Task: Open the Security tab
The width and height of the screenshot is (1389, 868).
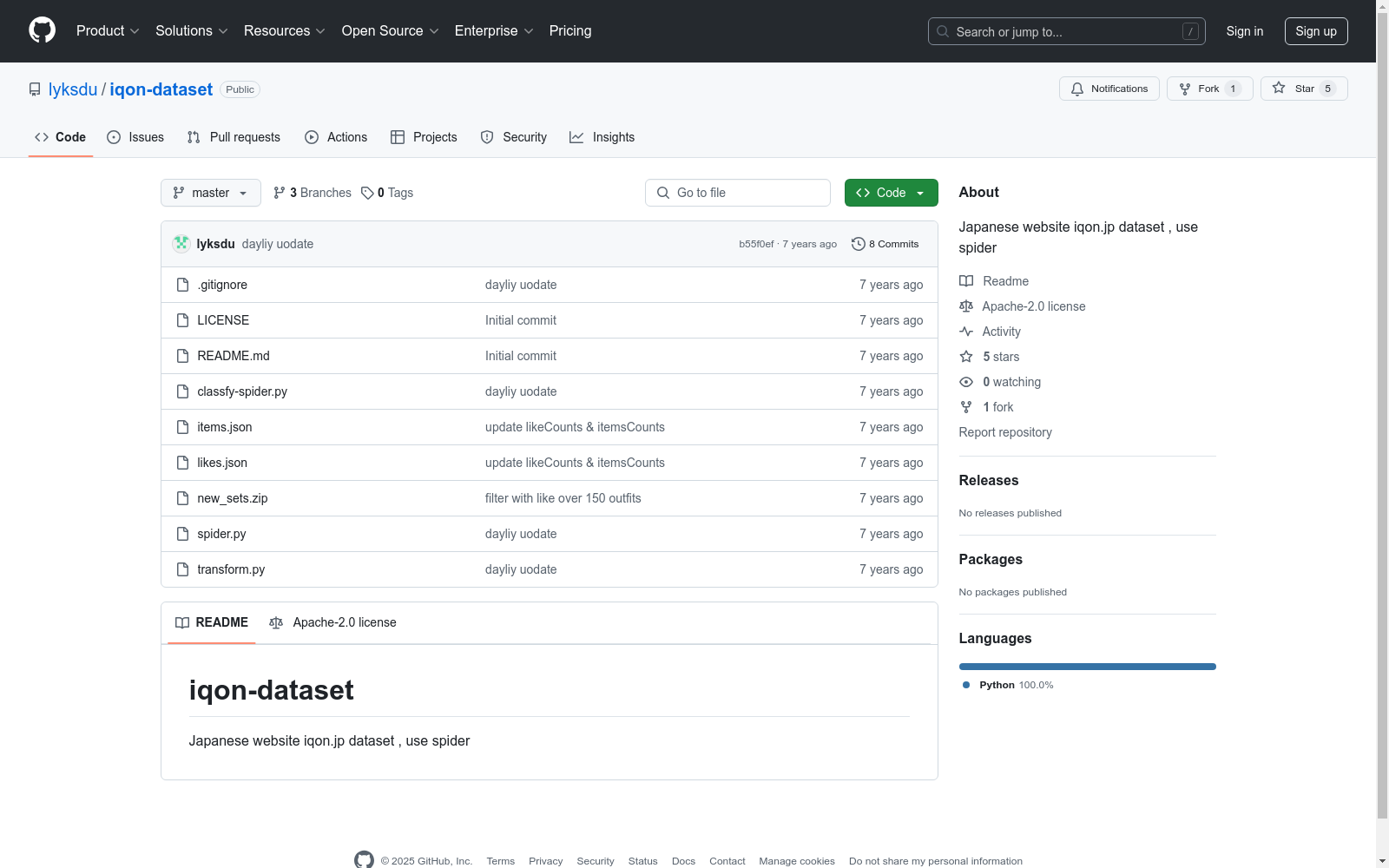Action: tap(514, 137)
